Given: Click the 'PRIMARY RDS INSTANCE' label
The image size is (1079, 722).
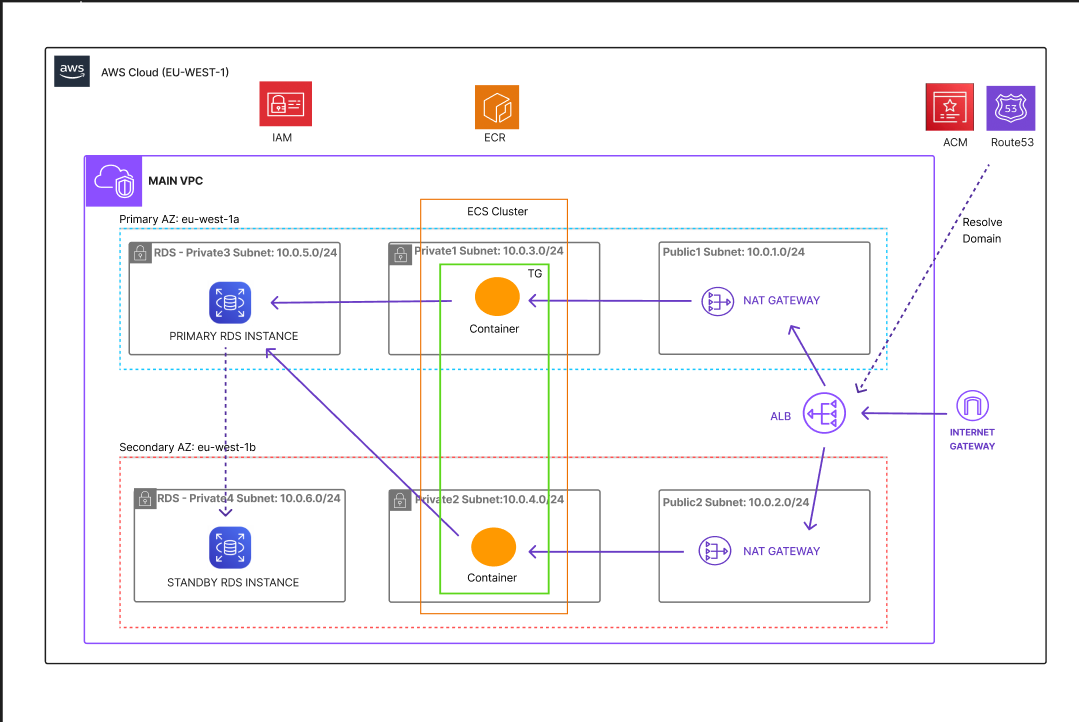Looking at the screenshot, I should tap(234, 336).
